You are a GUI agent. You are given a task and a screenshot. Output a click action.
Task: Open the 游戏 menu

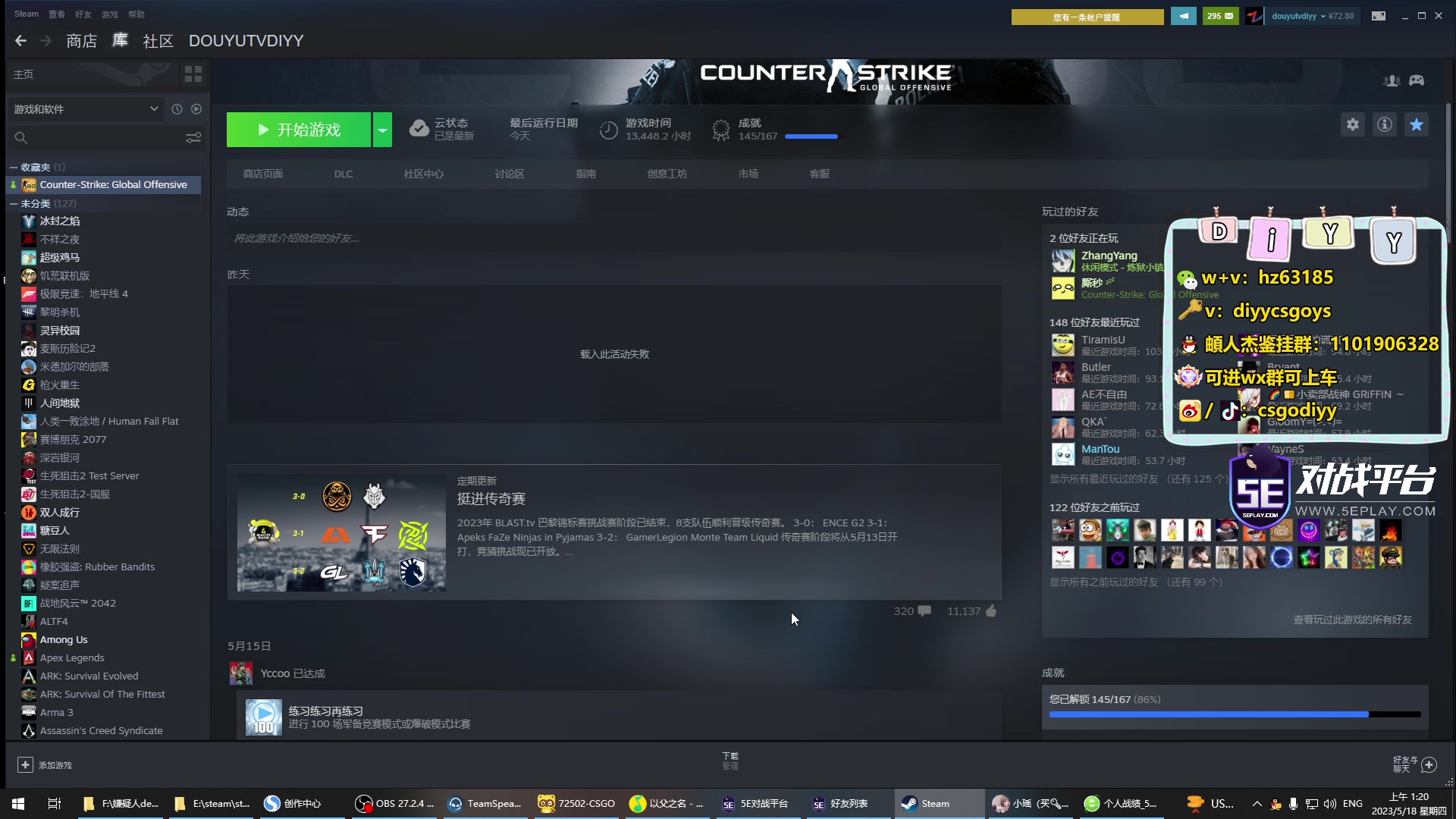110,14
